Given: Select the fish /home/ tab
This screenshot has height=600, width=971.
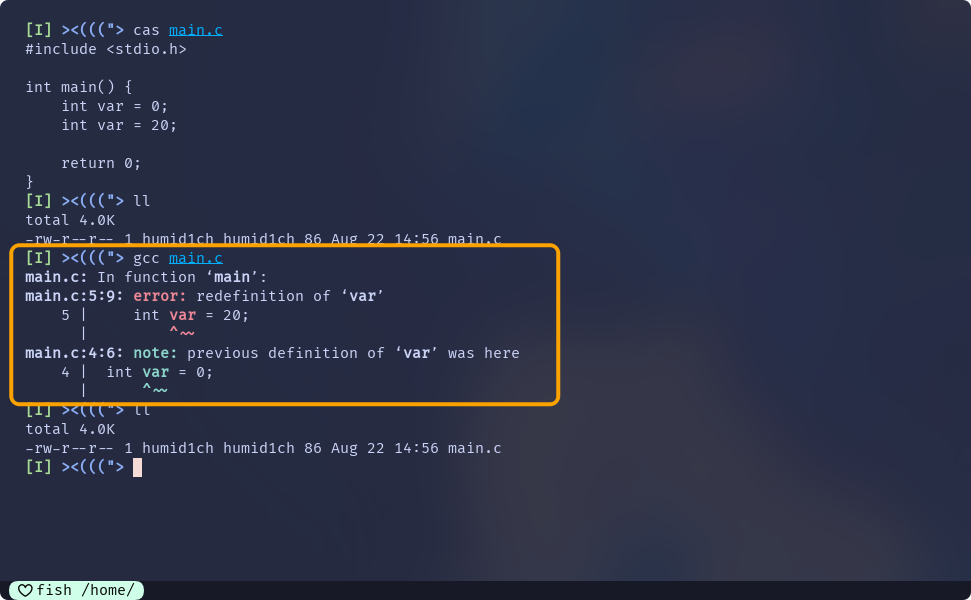Looking at the screenshot, I should [77, 590].
